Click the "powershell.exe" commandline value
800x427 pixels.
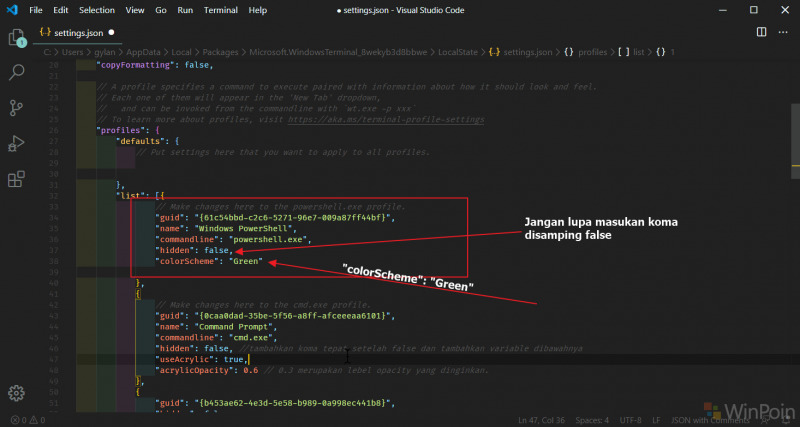(269, 239)
